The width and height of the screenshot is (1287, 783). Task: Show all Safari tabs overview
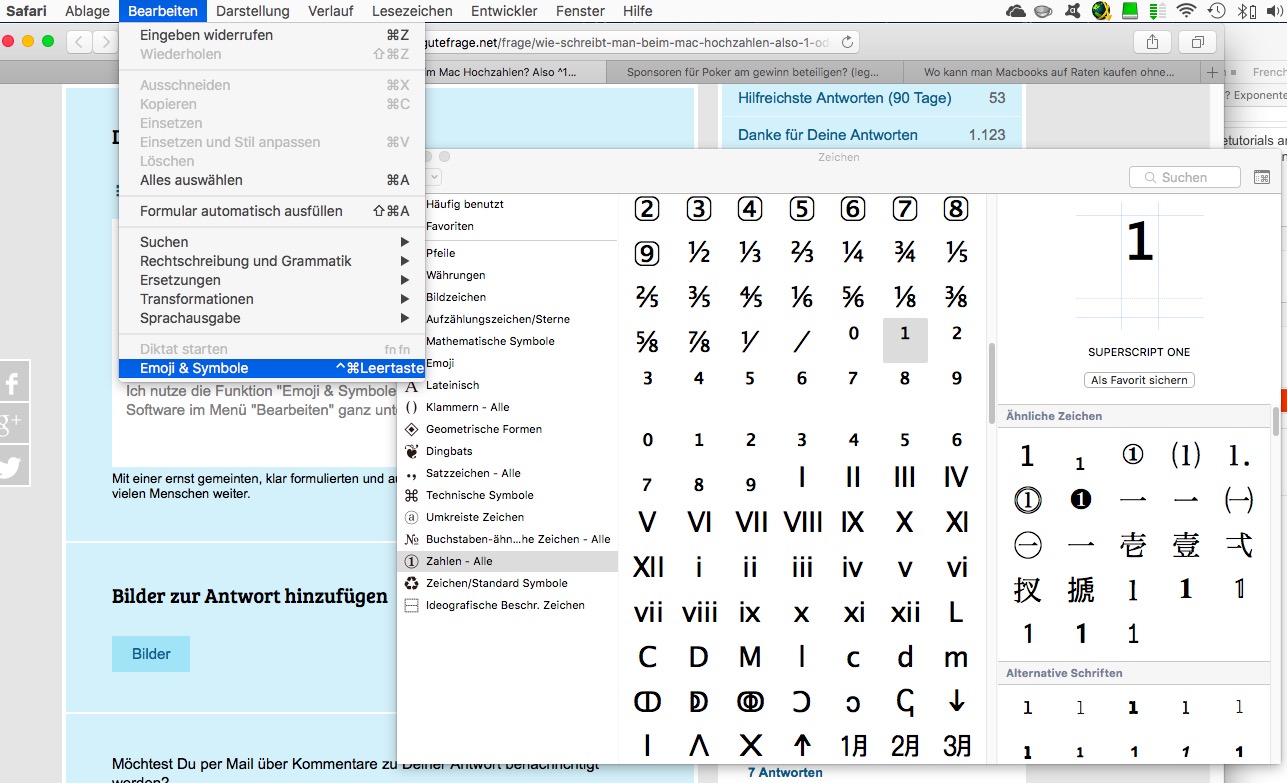[1197, 42]
